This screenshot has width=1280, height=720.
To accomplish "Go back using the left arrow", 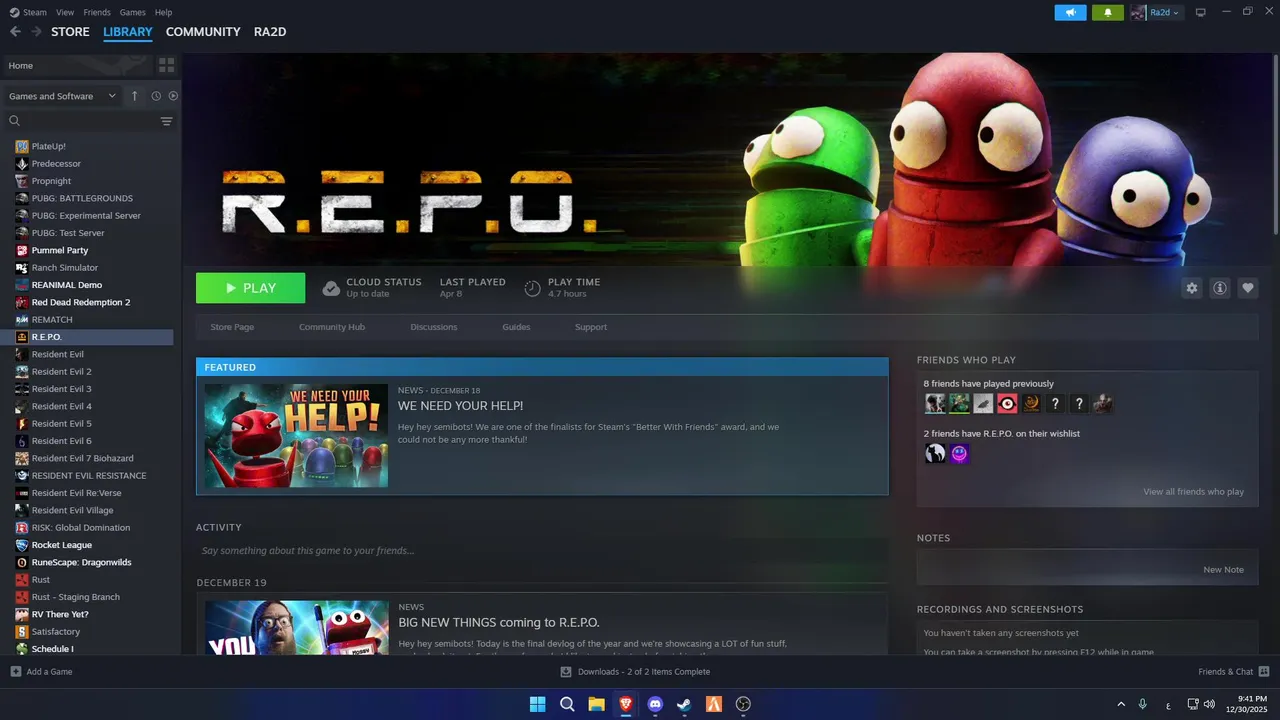I will point(15,32).
